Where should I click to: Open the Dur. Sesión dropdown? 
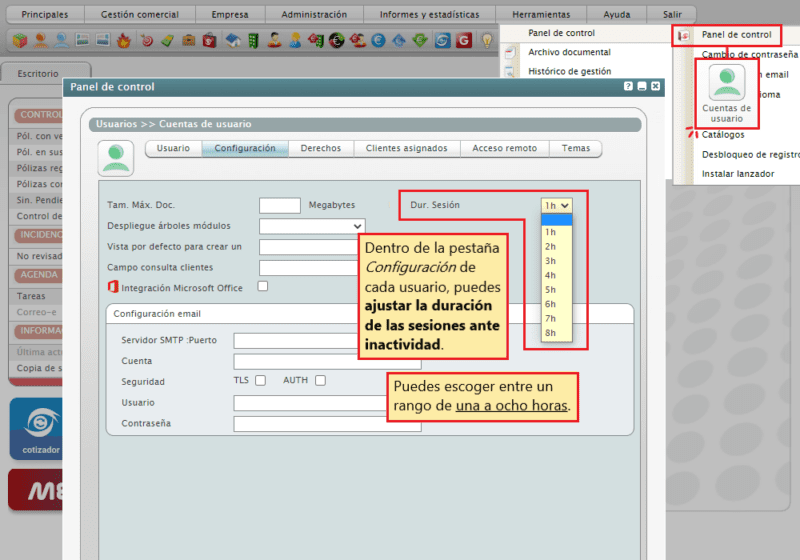click(x=556, y=205)
